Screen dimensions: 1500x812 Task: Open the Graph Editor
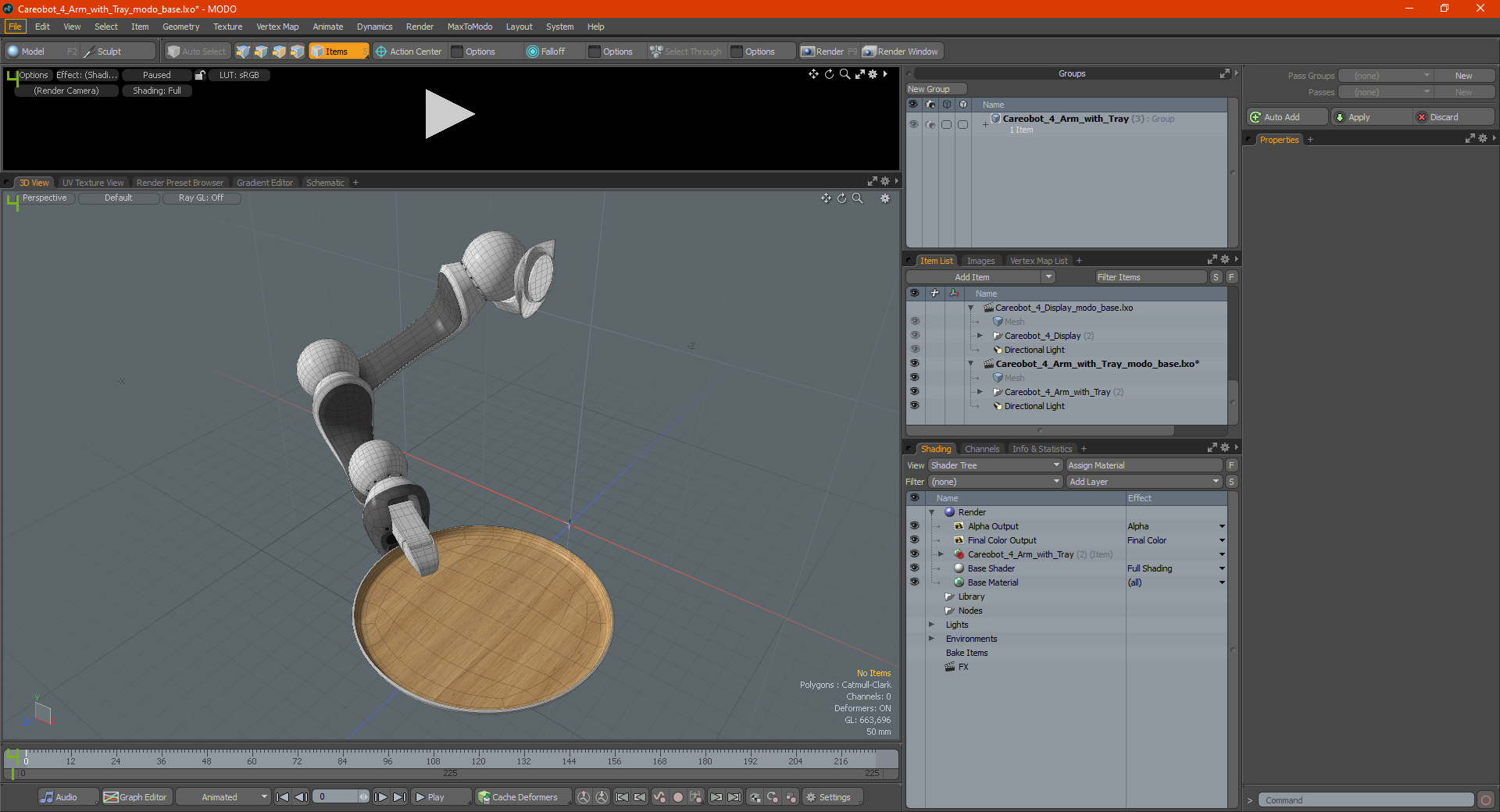(x=136, y=797)
